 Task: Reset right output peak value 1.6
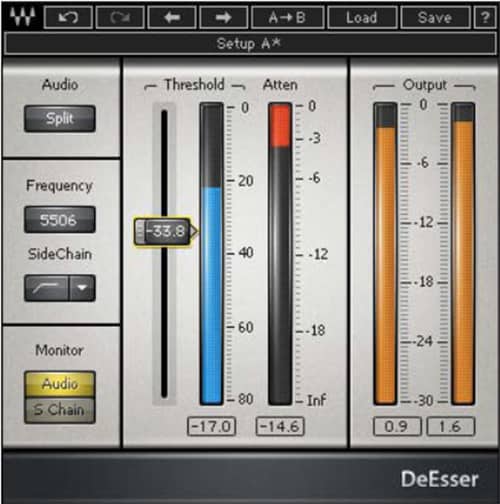click(x=450, y=426)
